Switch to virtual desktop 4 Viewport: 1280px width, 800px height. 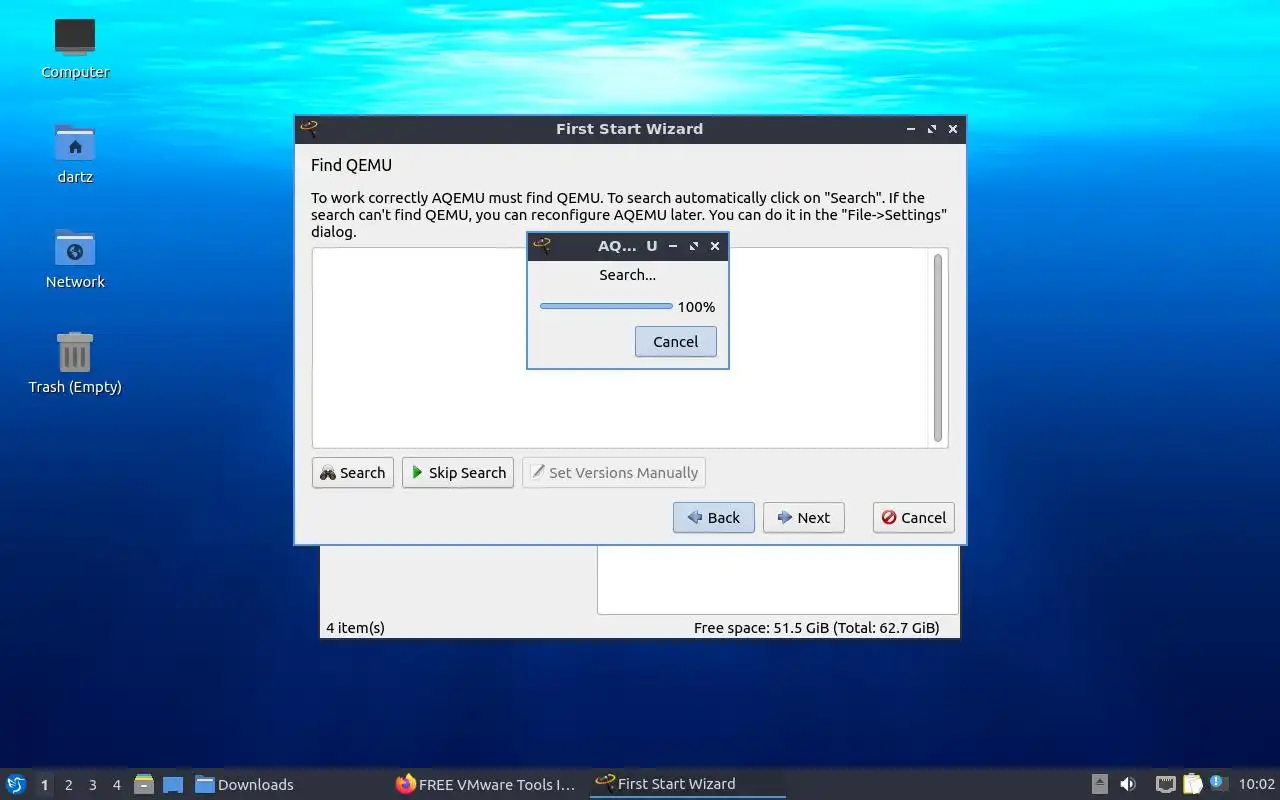pyautogui.click(x=116, y=785)
